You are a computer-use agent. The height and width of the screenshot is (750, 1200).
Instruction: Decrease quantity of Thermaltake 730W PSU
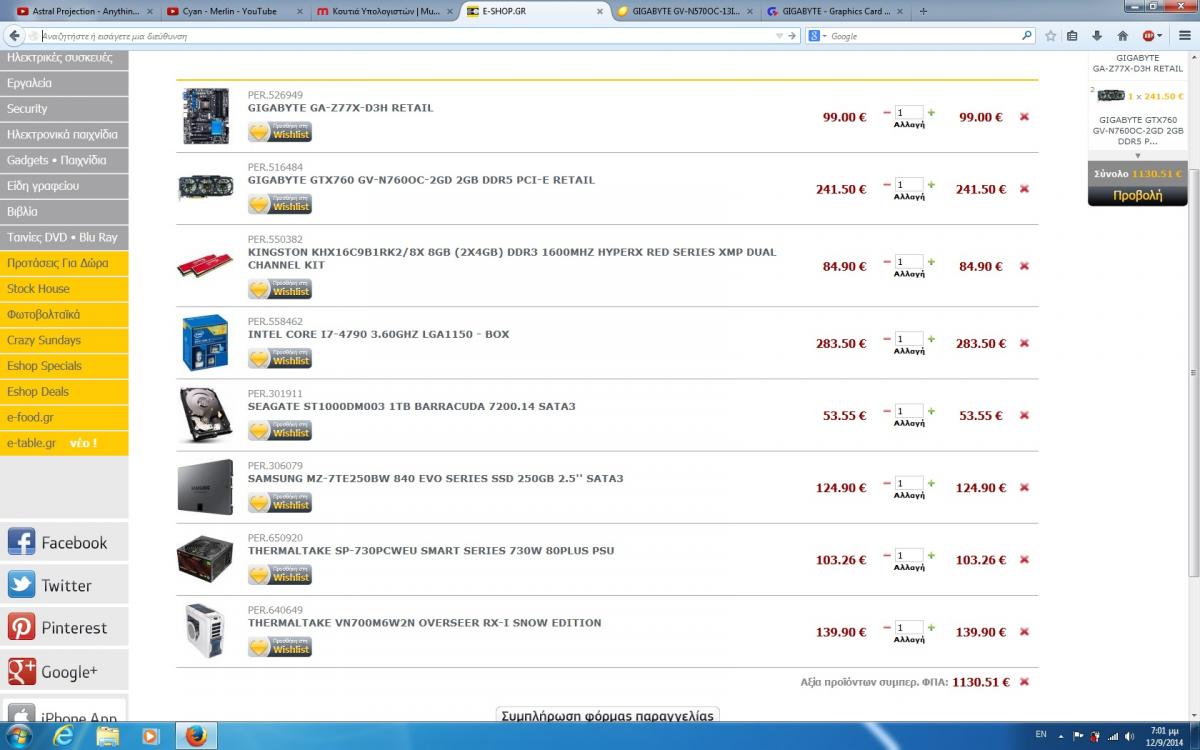[x=887, y=556]
